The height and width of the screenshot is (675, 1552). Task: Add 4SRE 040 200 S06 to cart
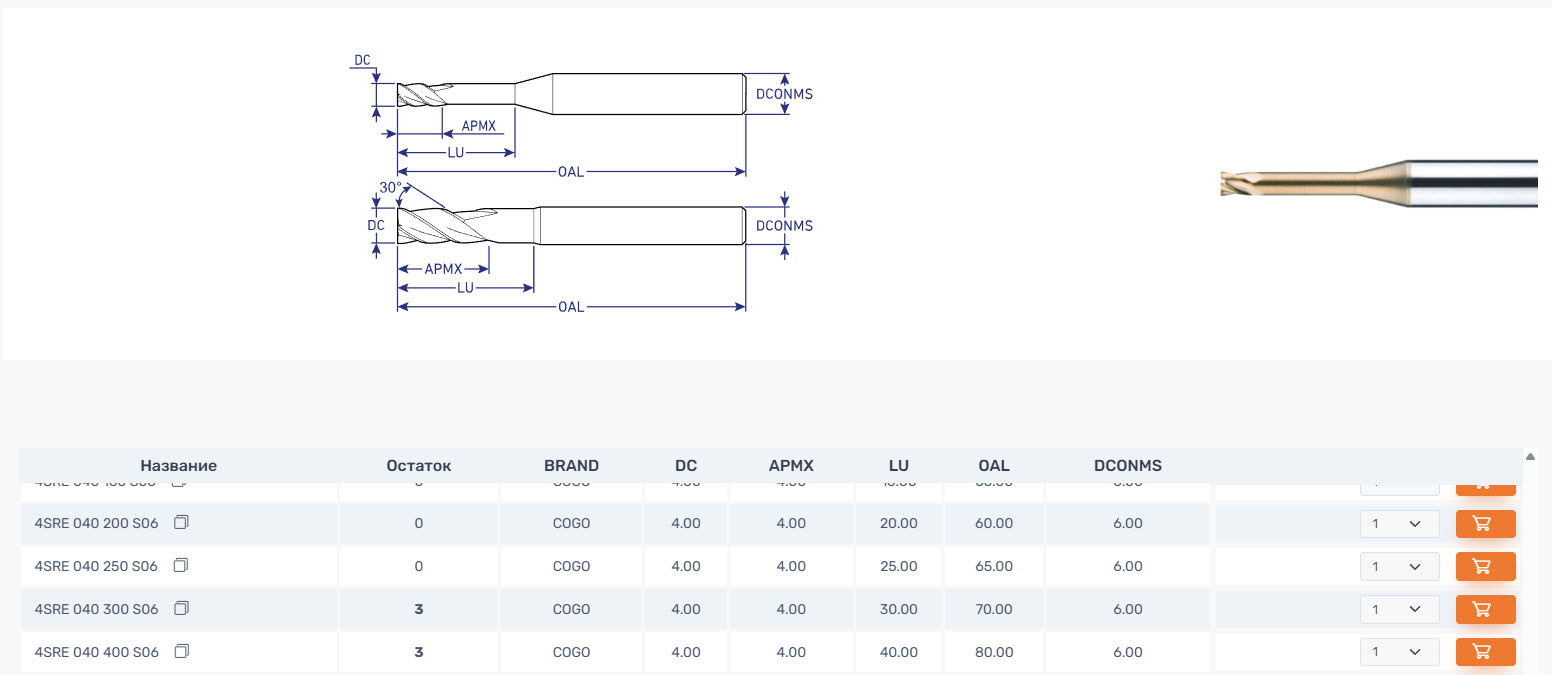(1485, 524)
